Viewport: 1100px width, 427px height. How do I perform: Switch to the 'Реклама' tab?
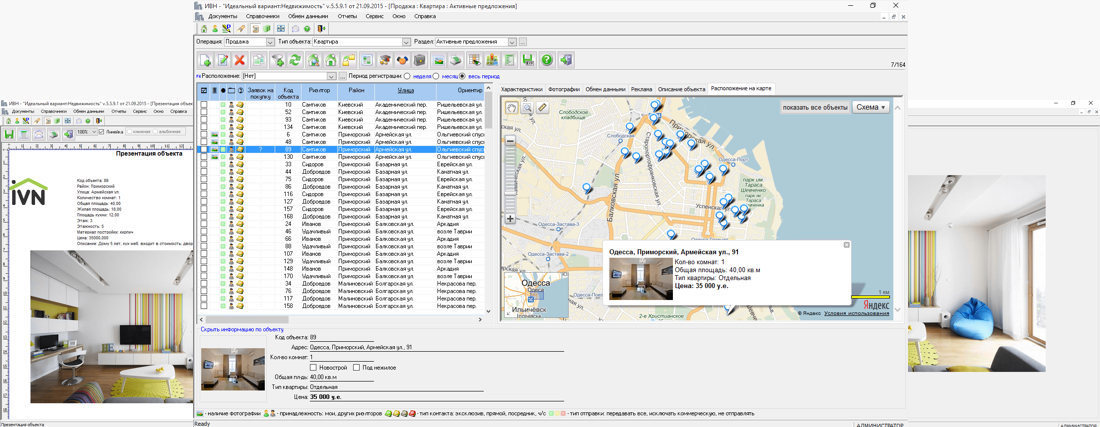tap(641, 89)
